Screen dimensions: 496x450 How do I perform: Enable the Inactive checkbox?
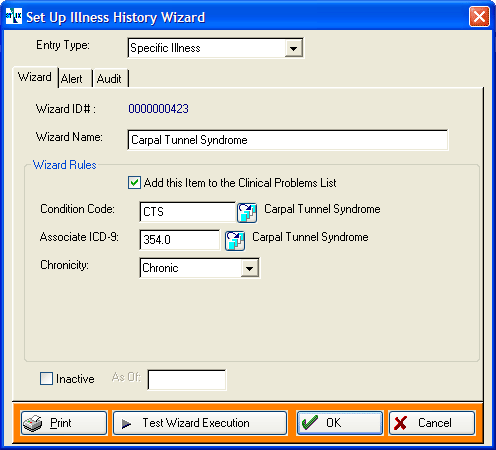(46, 379)
